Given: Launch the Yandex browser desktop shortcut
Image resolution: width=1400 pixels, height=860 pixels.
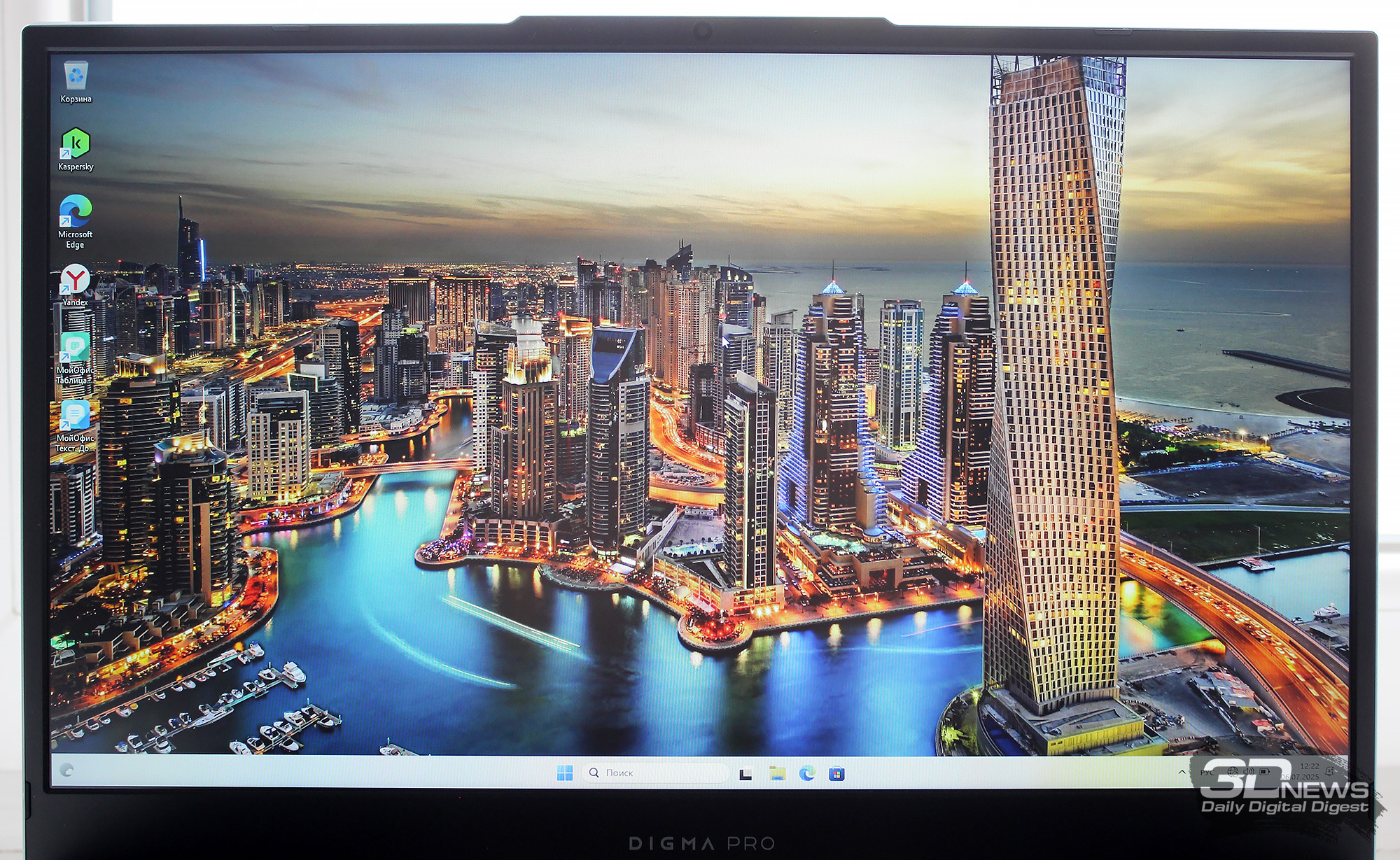Looking at the screenshot, I should 75,285.
